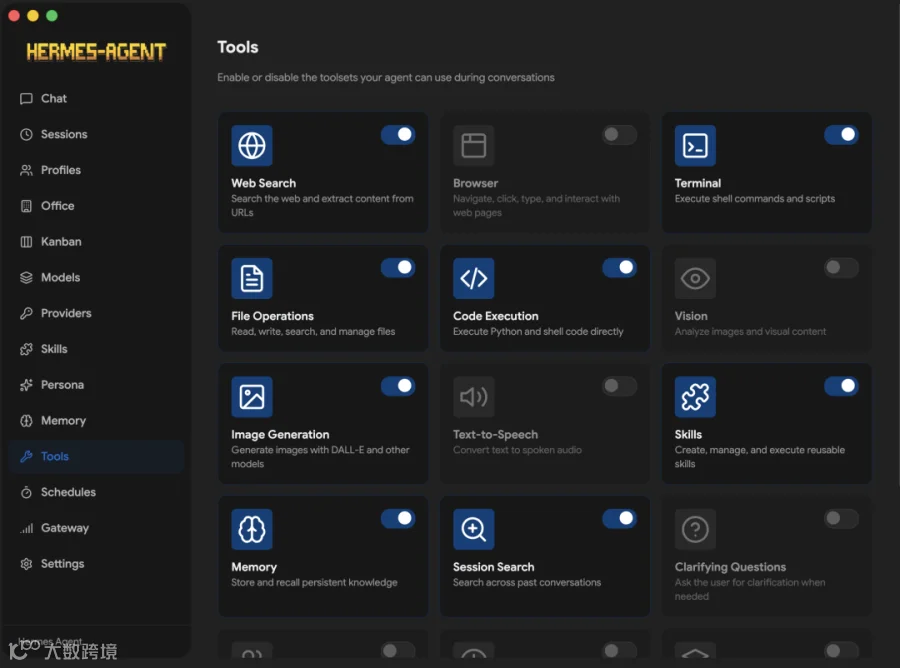Disable the Web Search toggle
The width and height of the screenshot is (900, 668).
(398, 135)
